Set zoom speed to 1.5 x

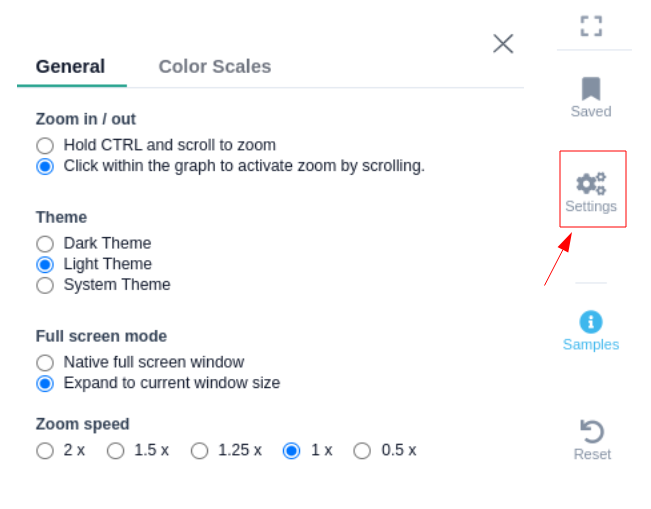pyautogui.click(x=115, y=451)
